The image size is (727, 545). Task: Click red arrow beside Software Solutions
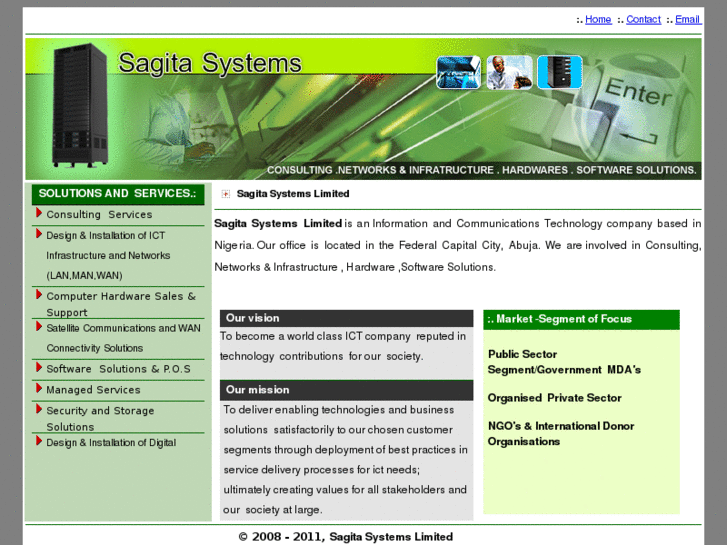39,367
